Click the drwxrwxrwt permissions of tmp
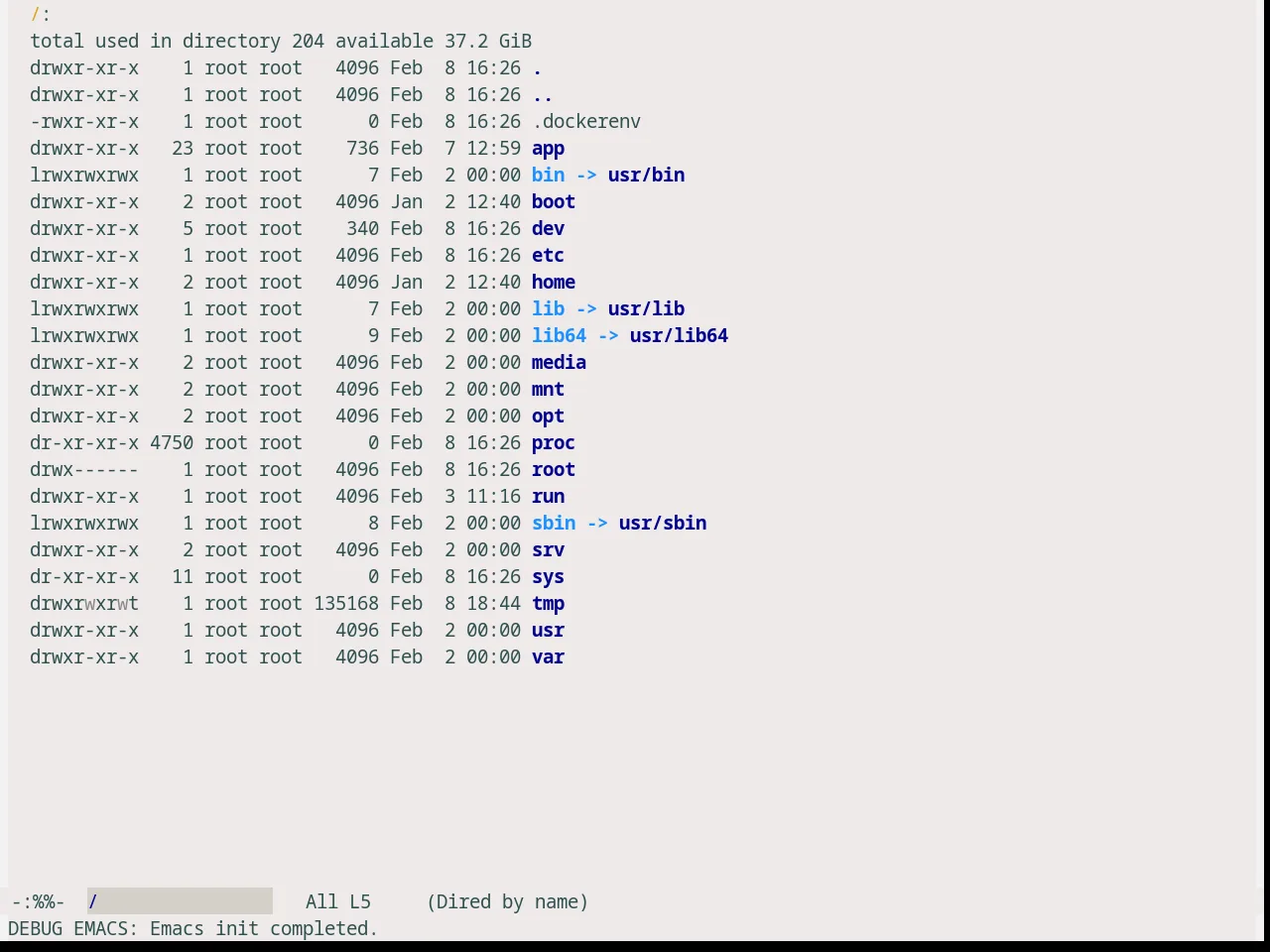 (84, 604)
